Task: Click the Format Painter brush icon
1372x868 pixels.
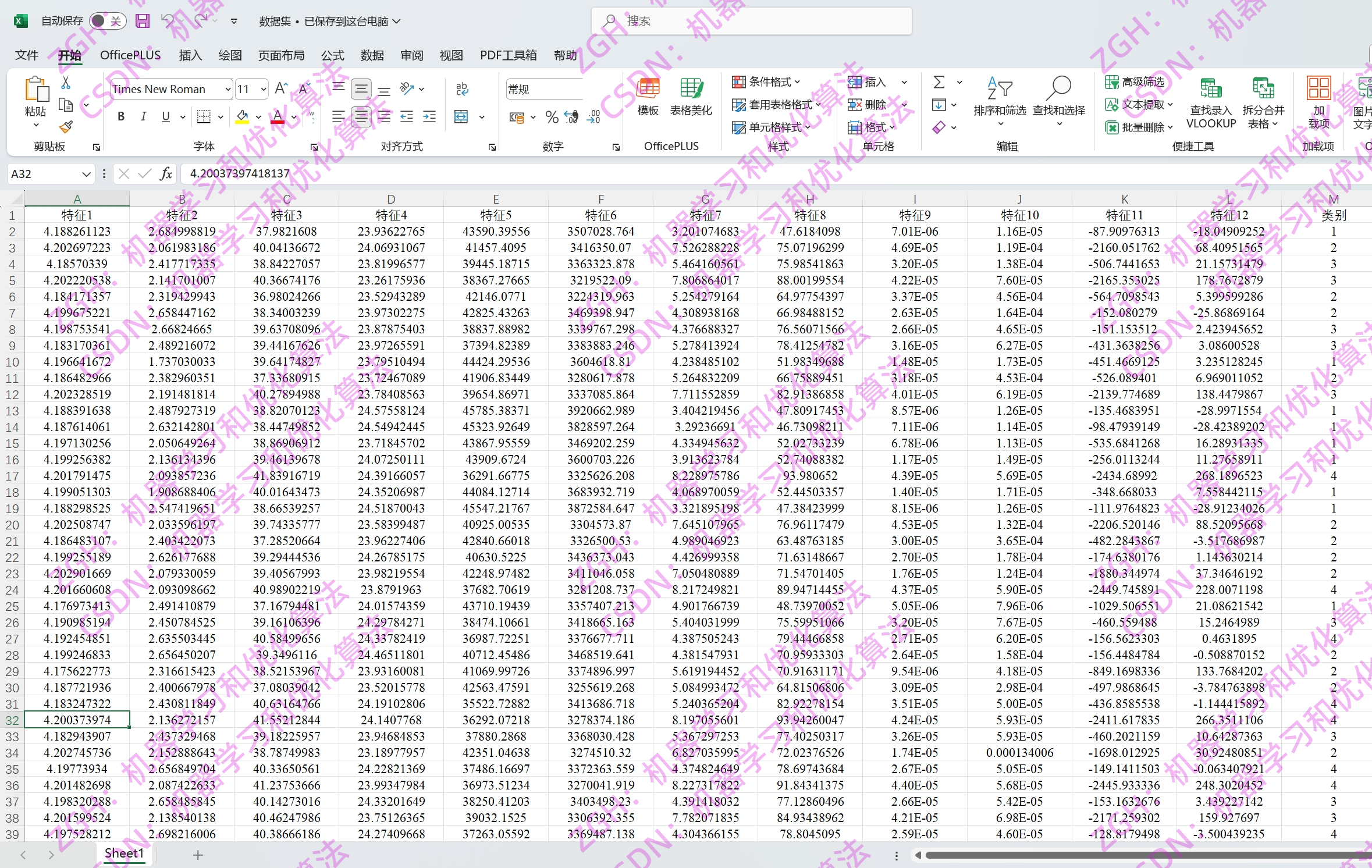Action: [66, 127]
